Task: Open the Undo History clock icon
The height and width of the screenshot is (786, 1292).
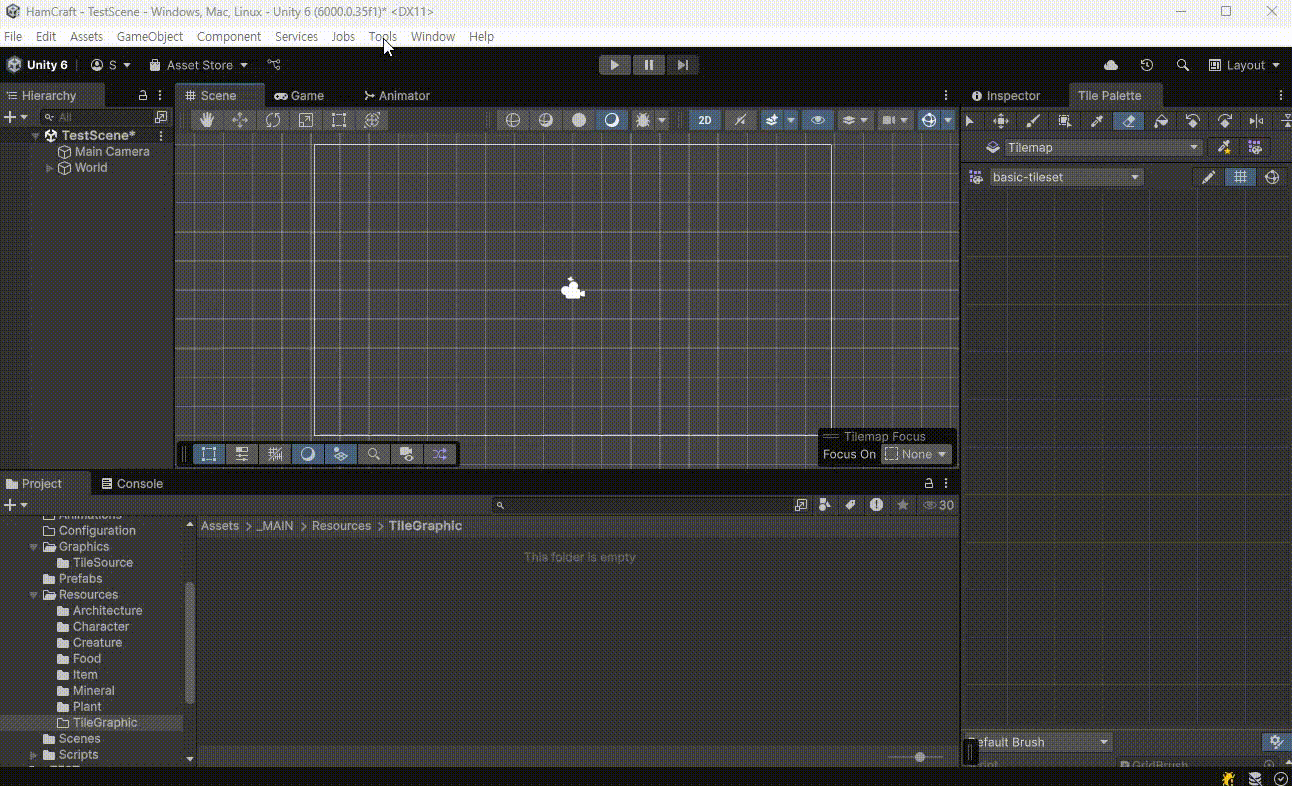Action: (x=1147, y=65)
